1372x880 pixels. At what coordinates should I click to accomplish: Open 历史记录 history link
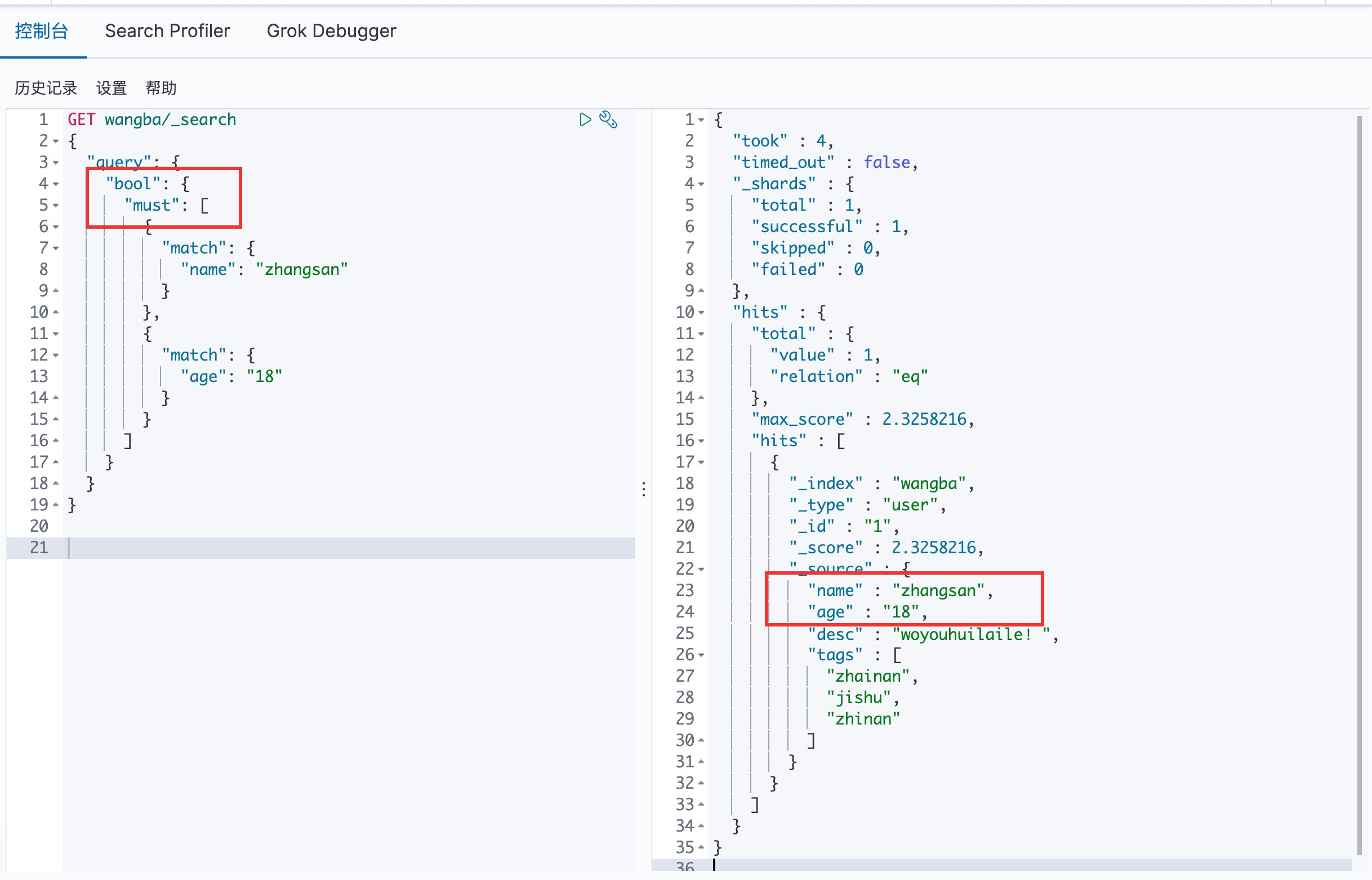pos(46,88)
